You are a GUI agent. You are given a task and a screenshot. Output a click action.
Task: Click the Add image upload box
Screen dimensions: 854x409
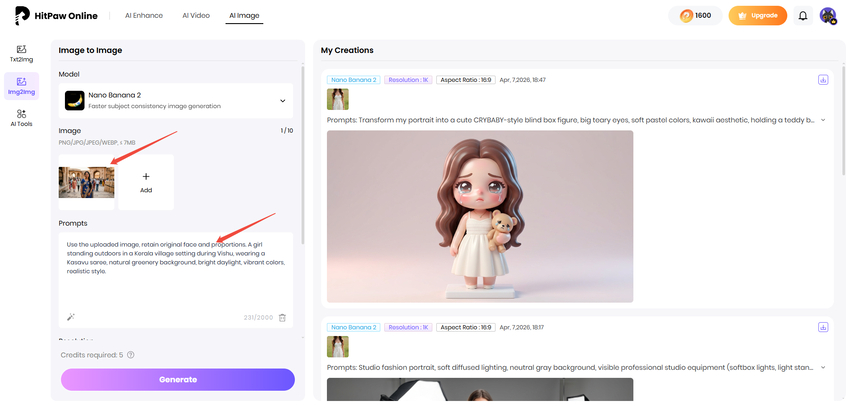tap(146, 182)
